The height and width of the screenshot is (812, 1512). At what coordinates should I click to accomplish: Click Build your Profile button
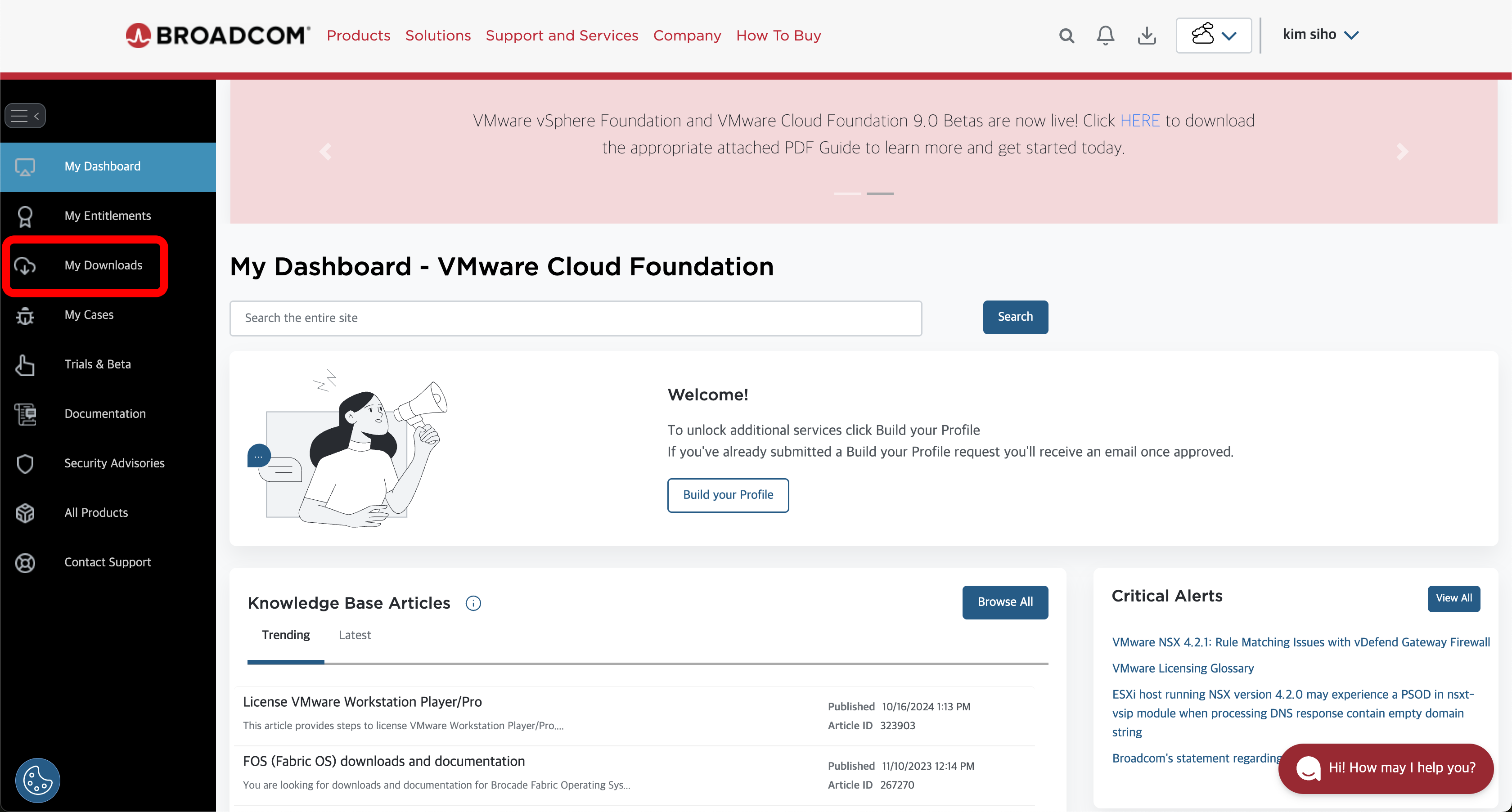(728, 495)
